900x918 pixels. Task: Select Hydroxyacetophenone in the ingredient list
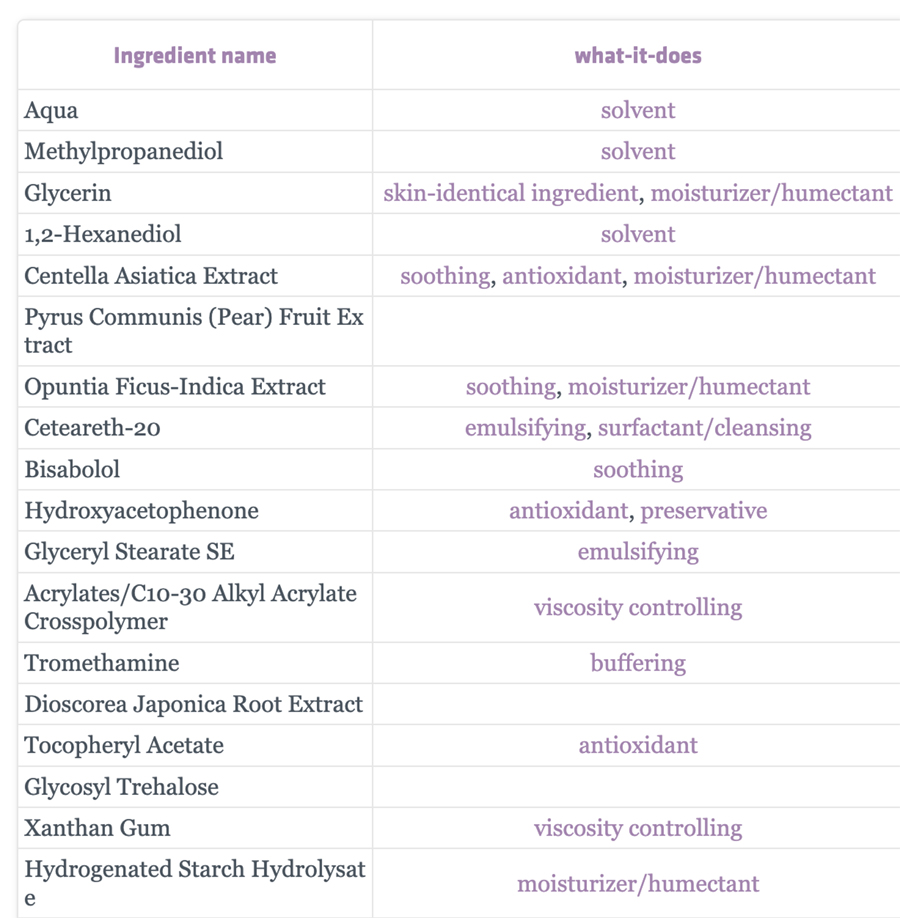pyautogui.click(x=141, y=511)
